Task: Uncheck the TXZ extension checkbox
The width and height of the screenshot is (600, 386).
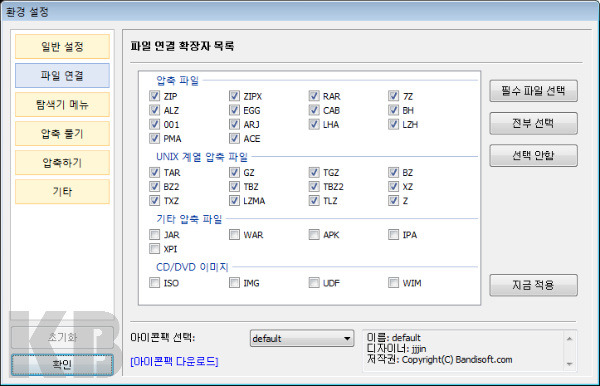Action: pos(155,200)
